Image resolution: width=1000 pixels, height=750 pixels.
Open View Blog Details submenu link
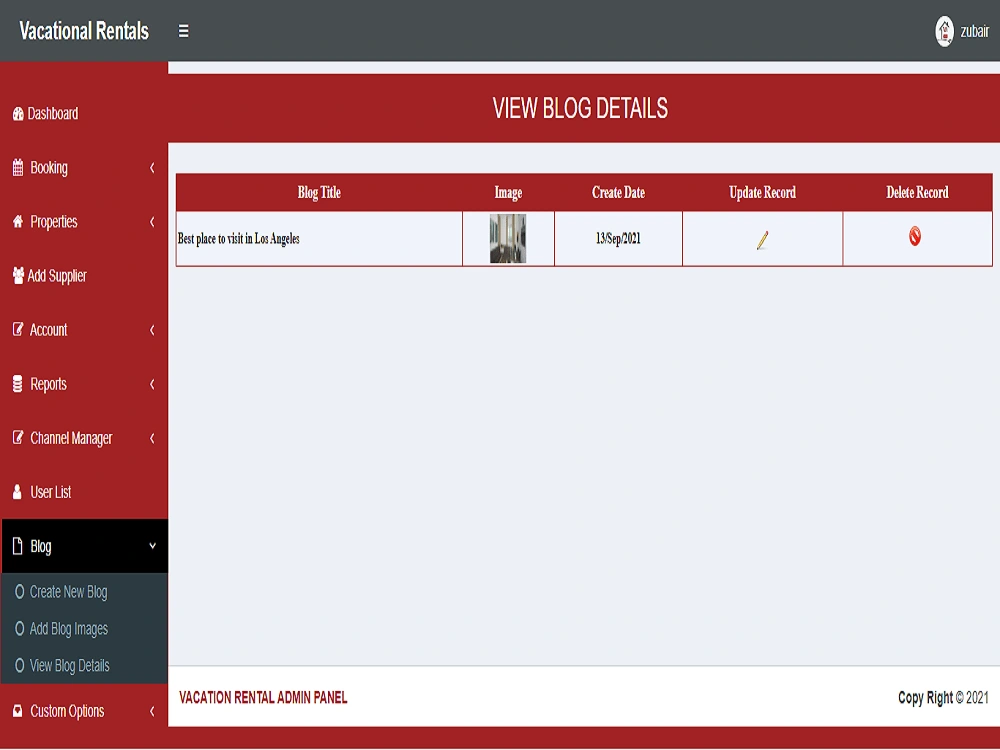point(70,666)
